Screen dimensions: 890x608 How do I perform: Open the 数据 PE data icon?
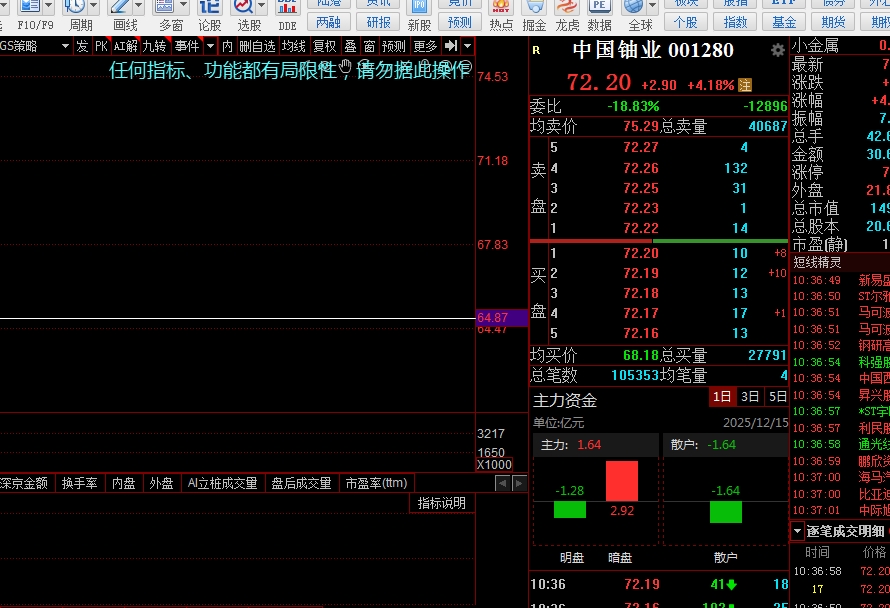pos(599,7)
